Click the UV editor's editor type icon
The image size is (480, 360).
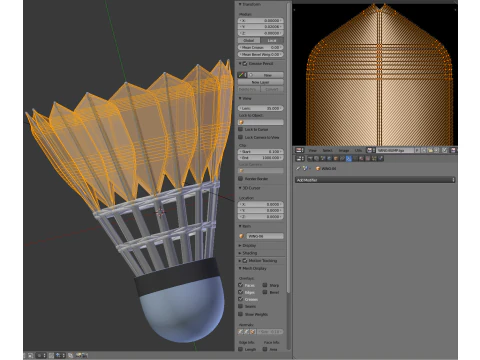[x=300, y=150]
